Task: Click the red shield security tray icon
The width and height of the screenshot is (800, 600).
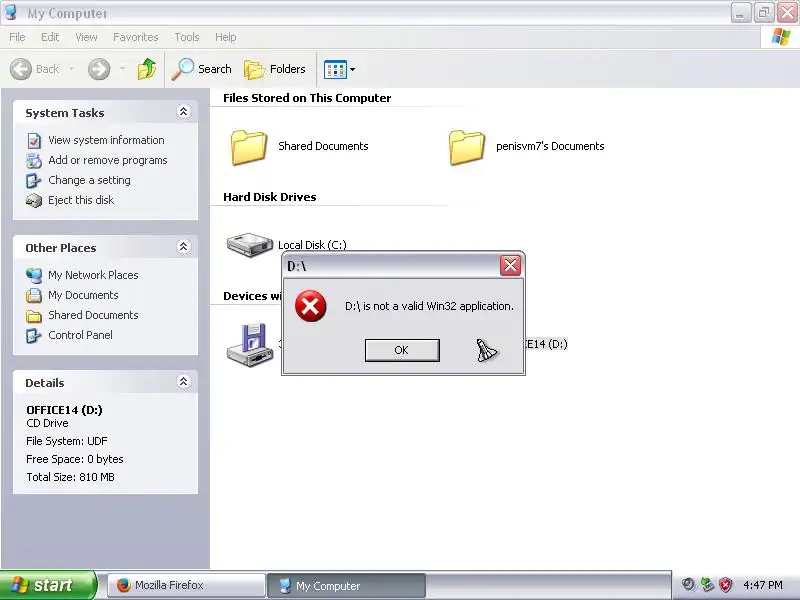Action: click(726, 585)
